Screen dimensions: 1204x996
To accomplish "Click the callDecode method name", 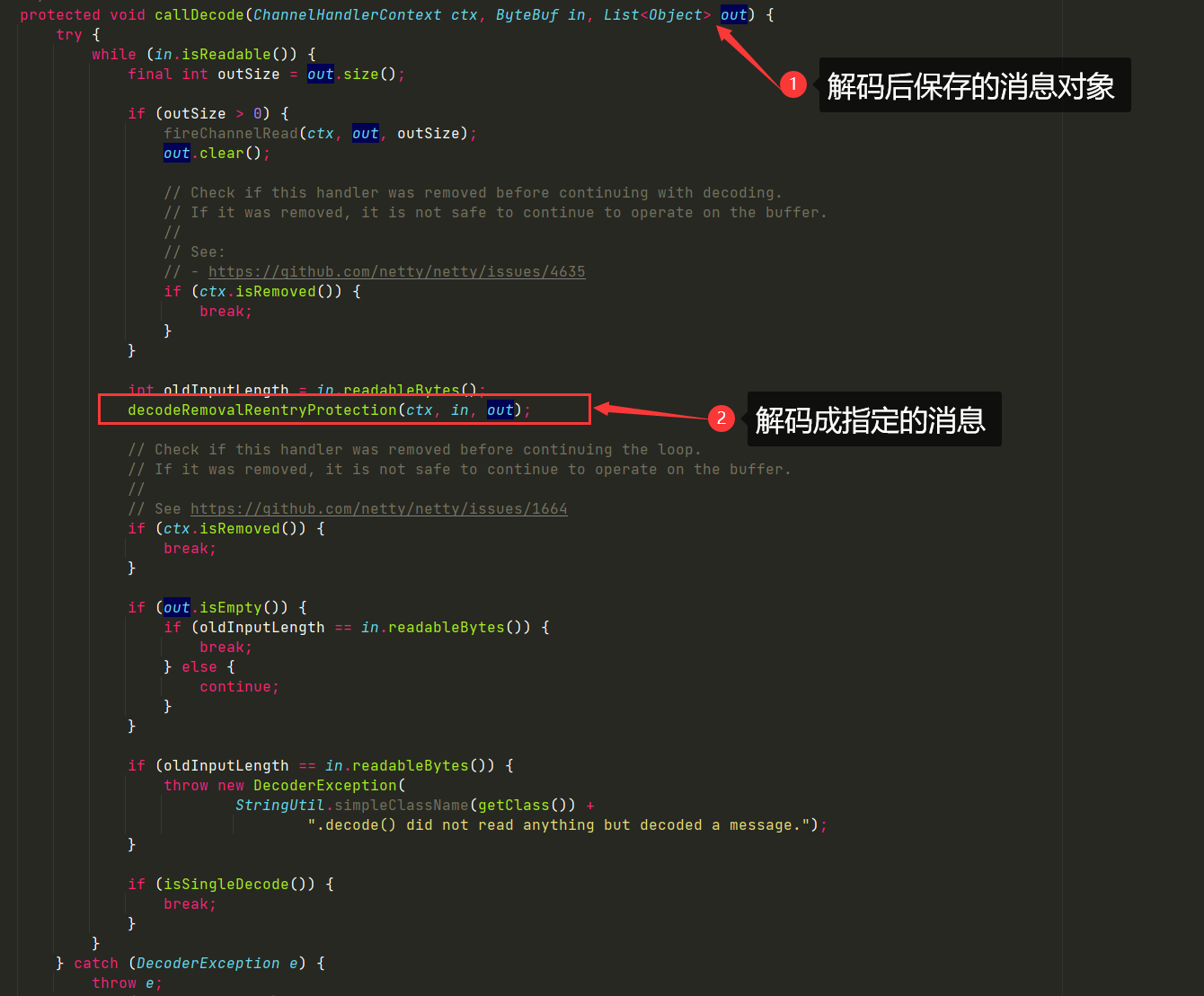I will click(x=199, y=14).
